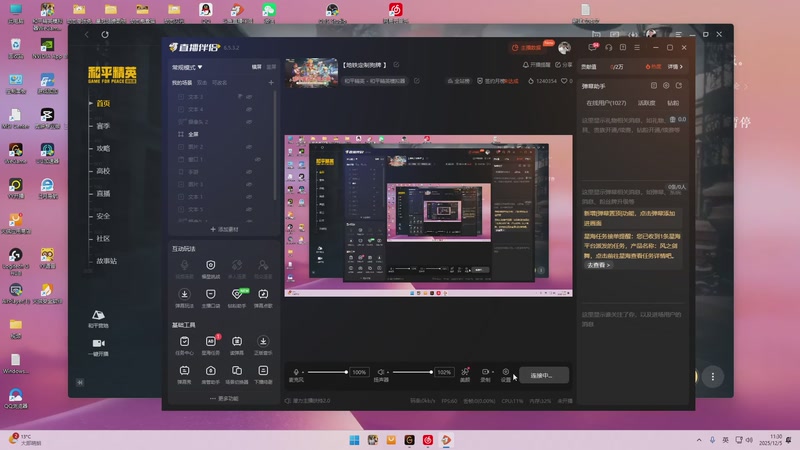
Task: Click 添加素材 to add source
Action: click(x=224, y=229)
